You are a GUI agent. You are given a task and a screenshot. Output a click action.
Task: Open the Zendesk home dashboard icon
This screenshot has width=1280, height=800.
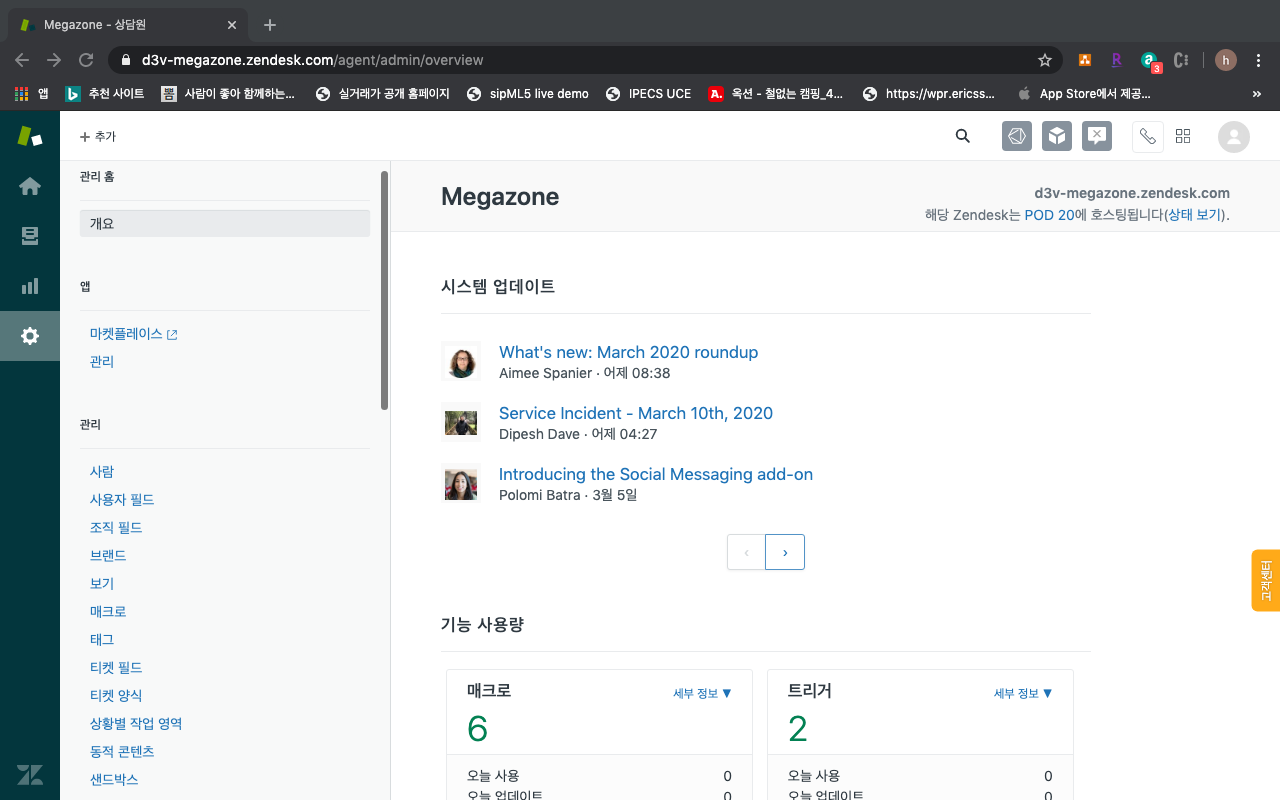[x=30, y=186]
